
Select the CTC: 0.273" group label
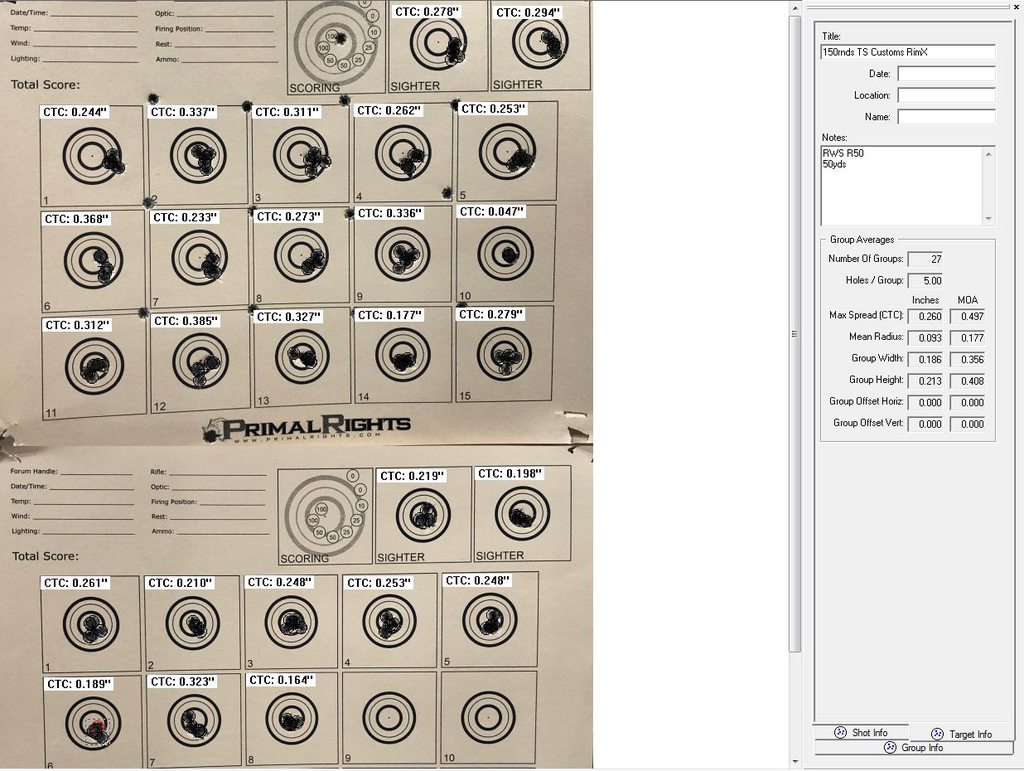289,217
